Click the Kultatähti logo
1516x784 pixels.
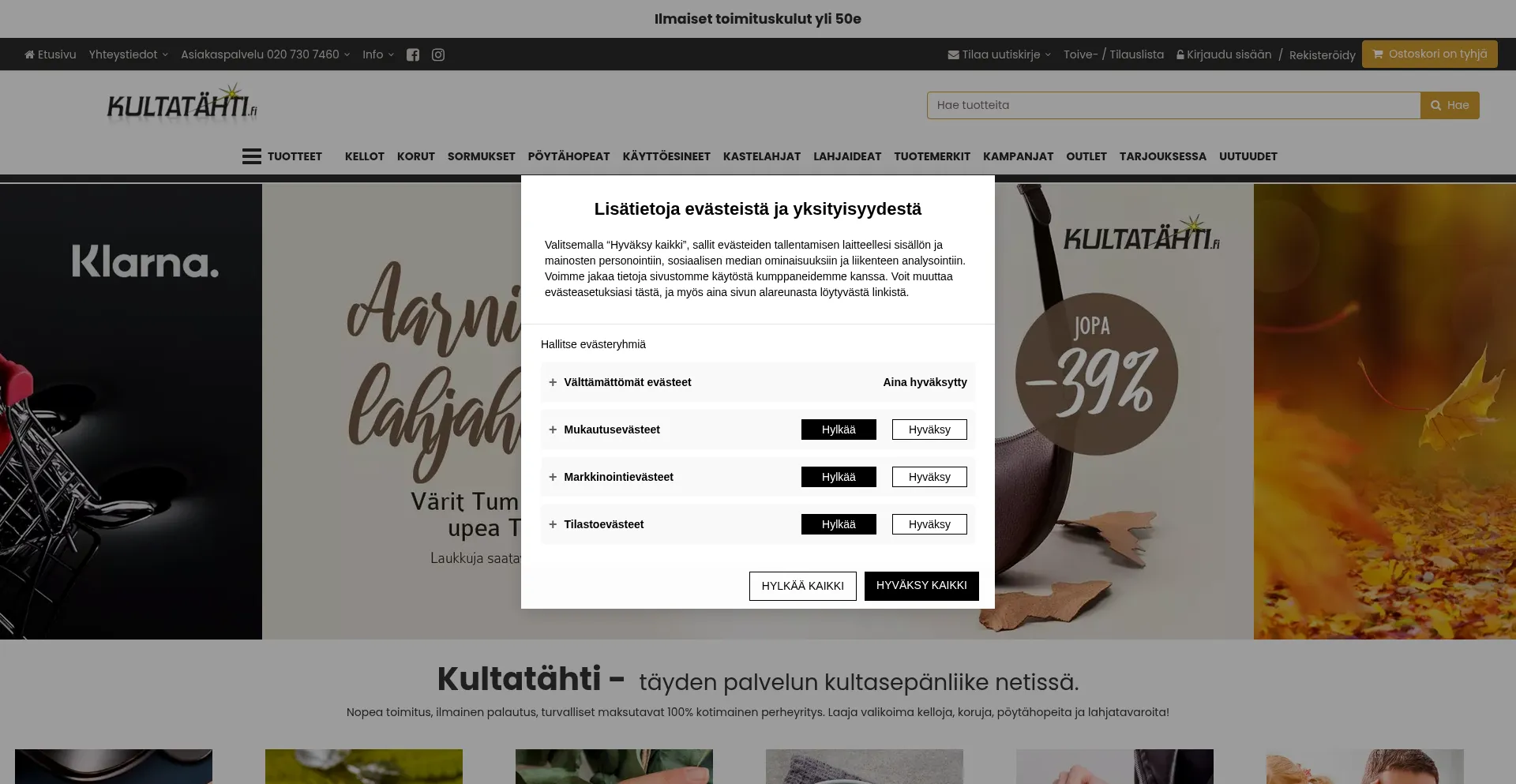coord(181,105)
